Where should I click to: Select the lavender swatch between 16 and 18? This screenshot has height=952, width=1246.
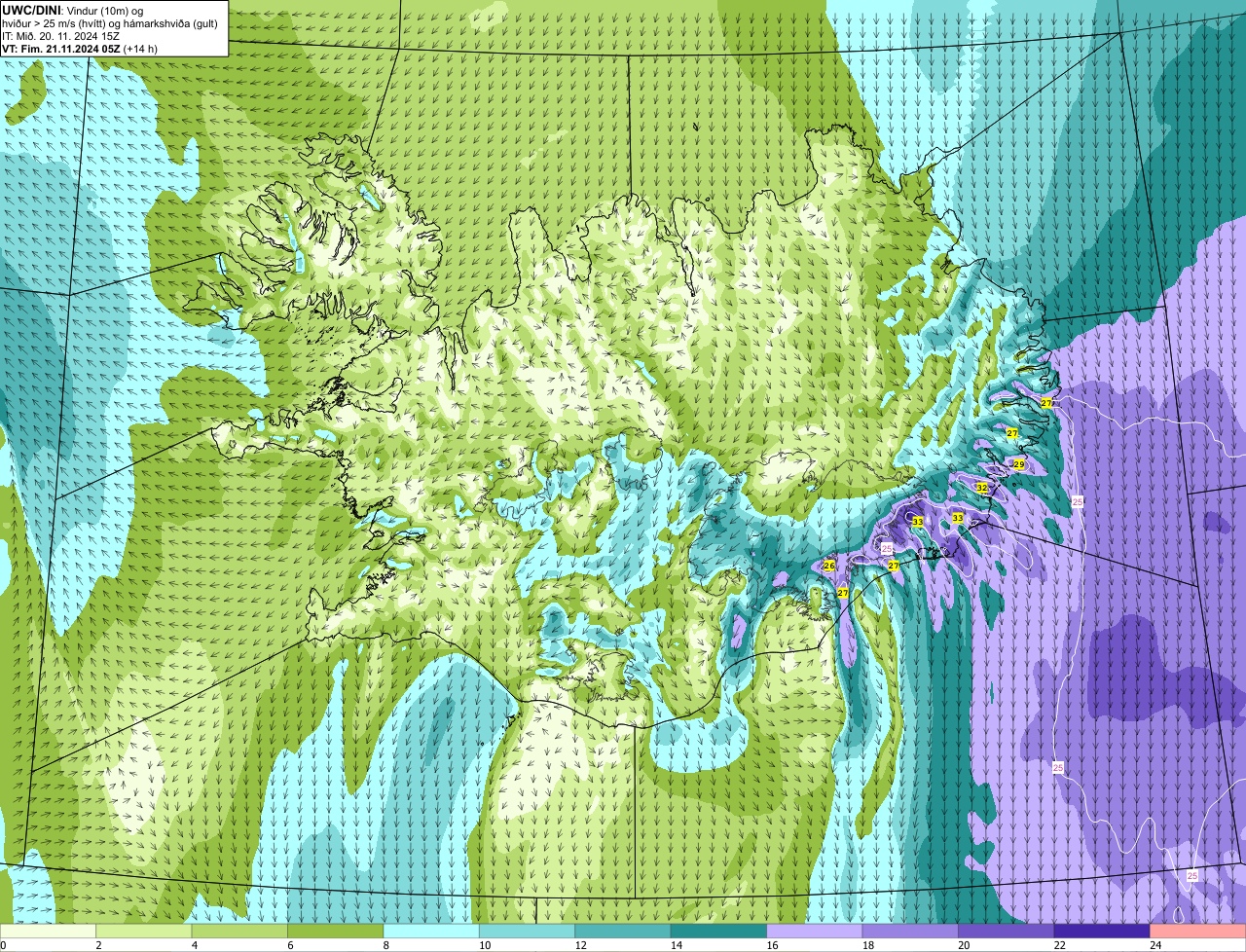click(x=815, y=931)
